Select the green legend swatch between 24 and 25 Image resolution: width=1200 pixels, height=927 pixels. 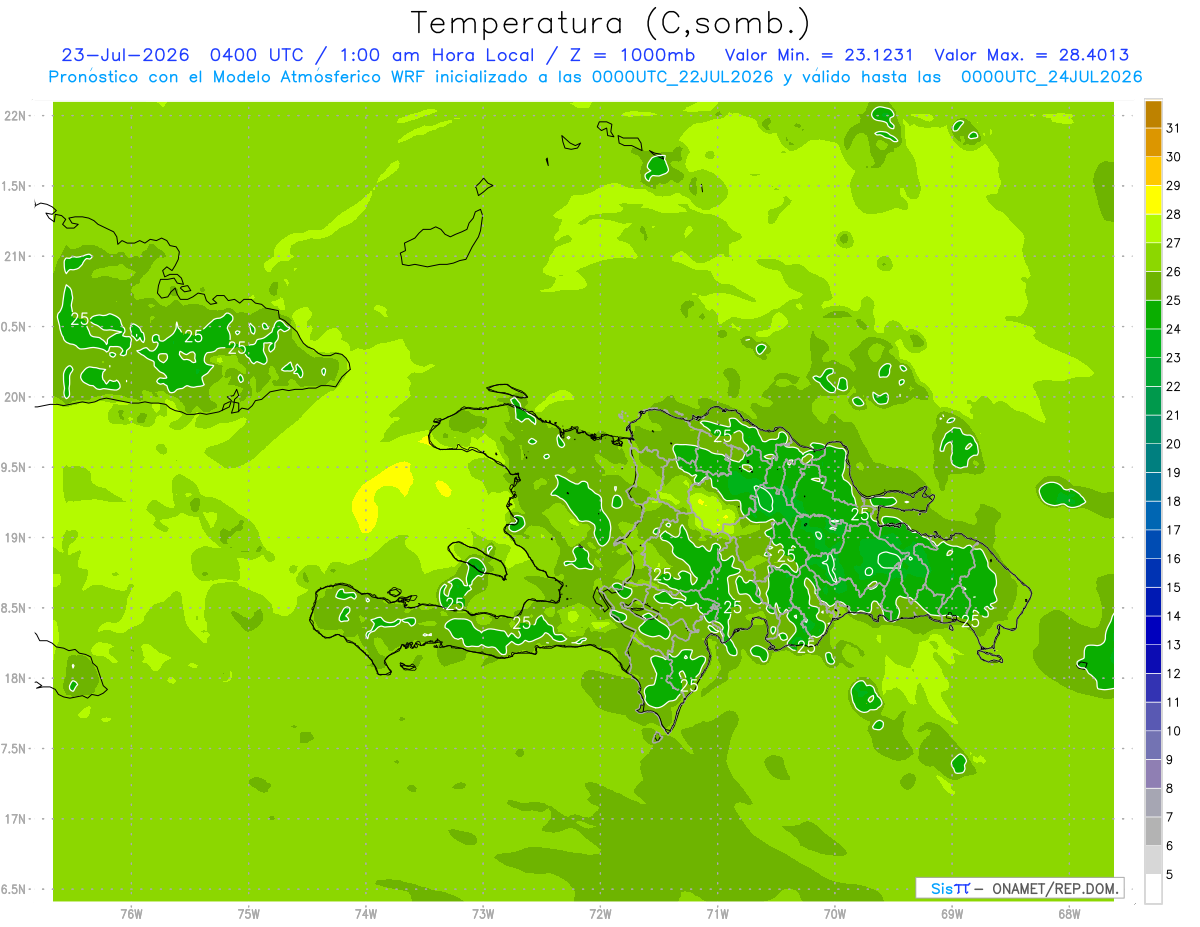pos(1153,315)
